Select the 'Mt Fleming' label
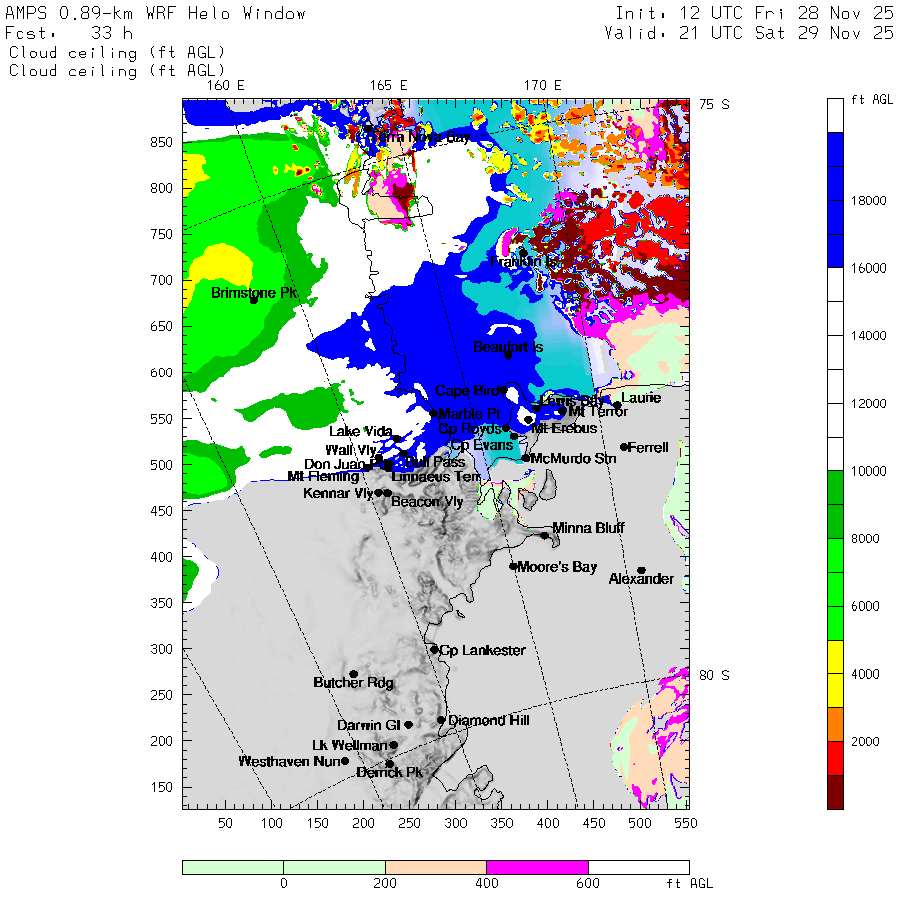Image resolution: width=900 pixels, height=900 pixels. coord(323,476)
